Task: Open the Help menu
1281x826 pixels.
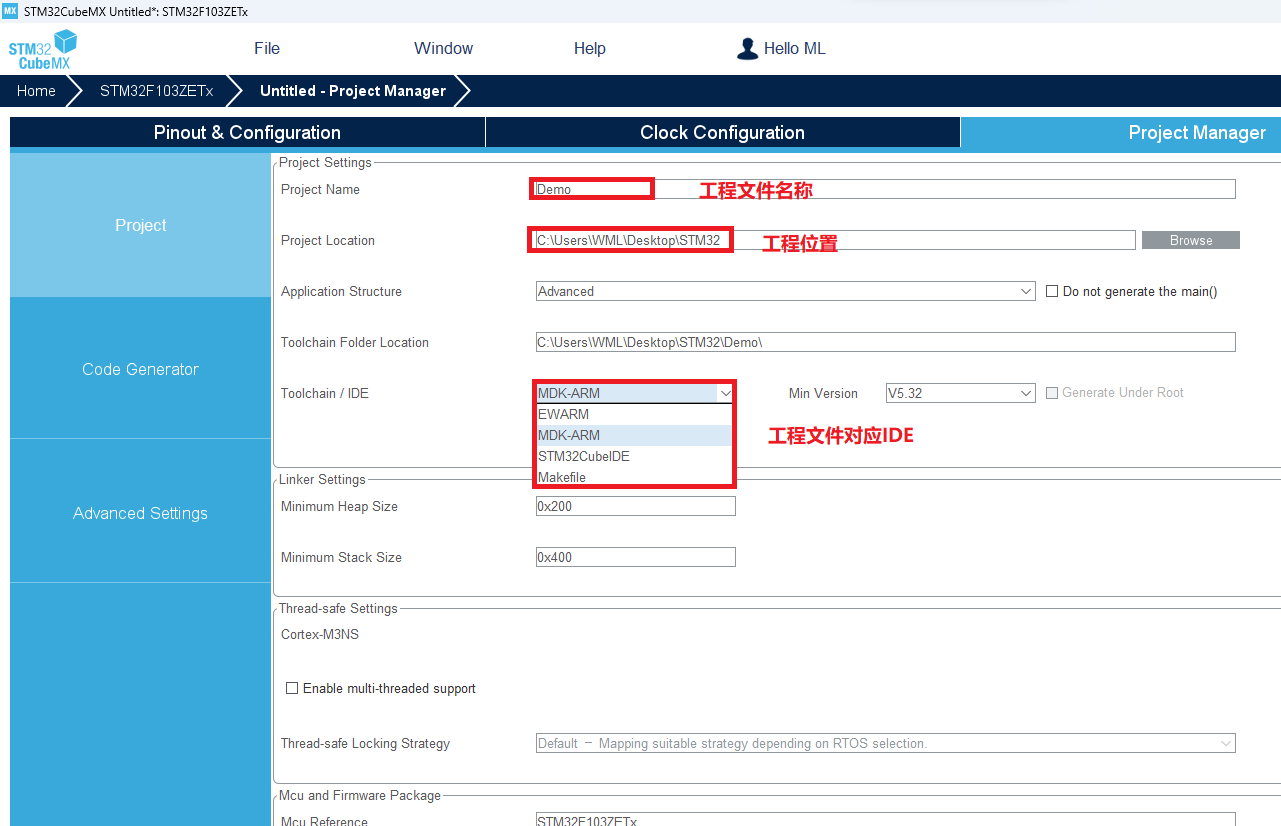Action: pyautogui.click(x=590, y=48)
